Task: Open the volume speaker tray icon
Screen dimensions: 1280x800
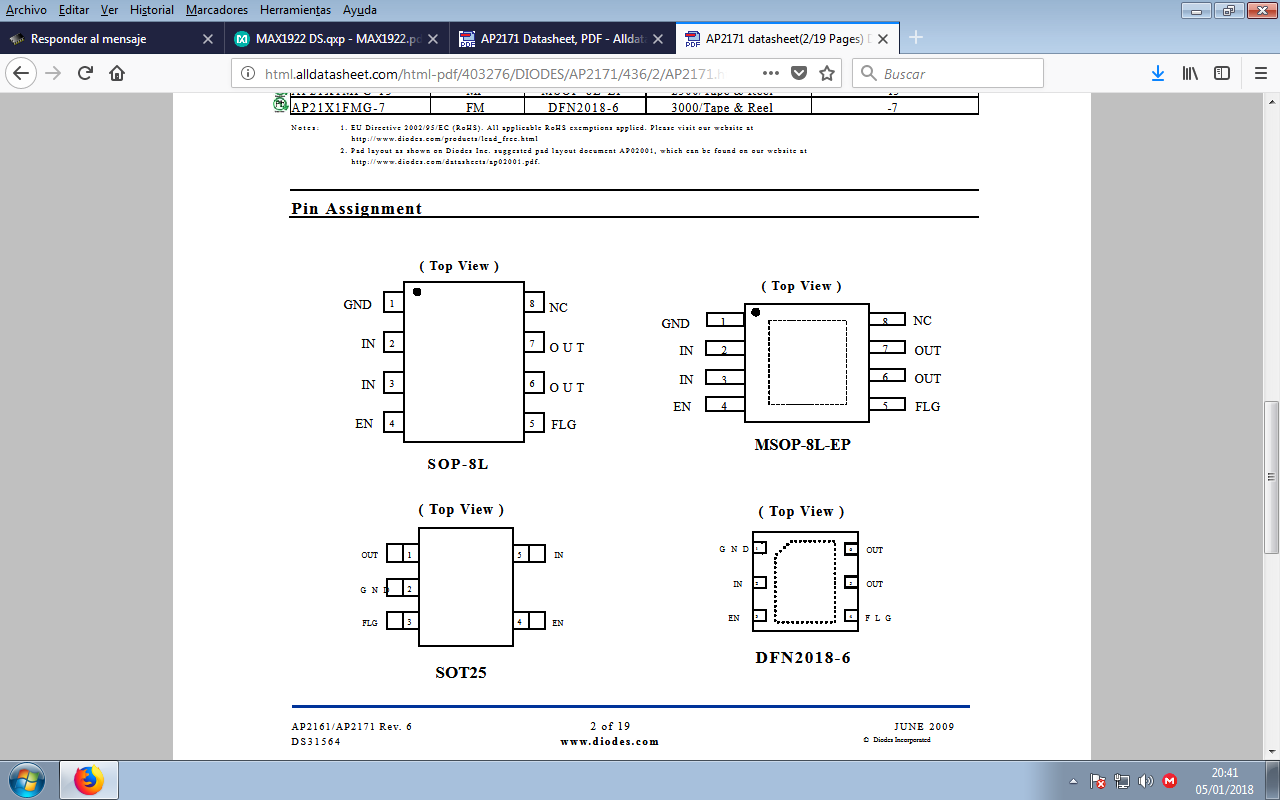Action: pos(1146,781)
